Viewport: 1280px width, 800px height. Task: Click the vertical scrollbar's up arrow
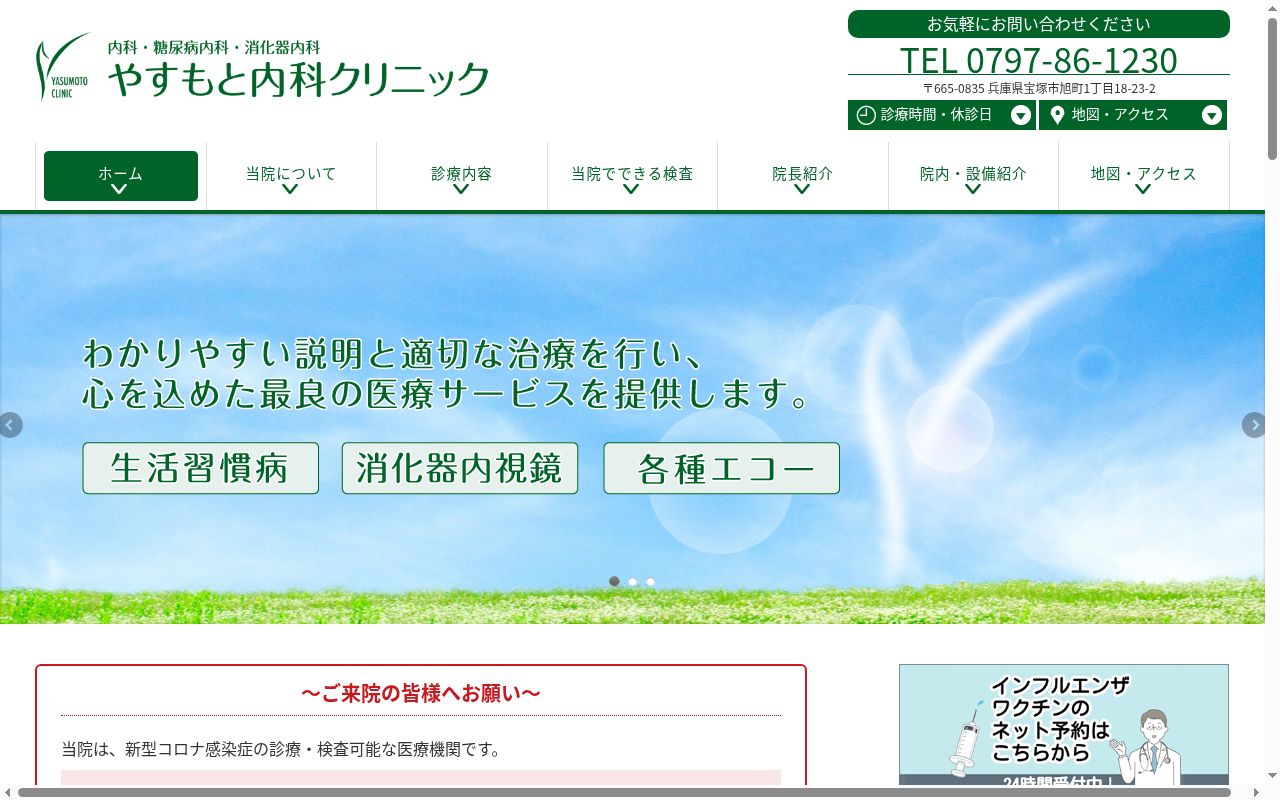coord(1272,7)
